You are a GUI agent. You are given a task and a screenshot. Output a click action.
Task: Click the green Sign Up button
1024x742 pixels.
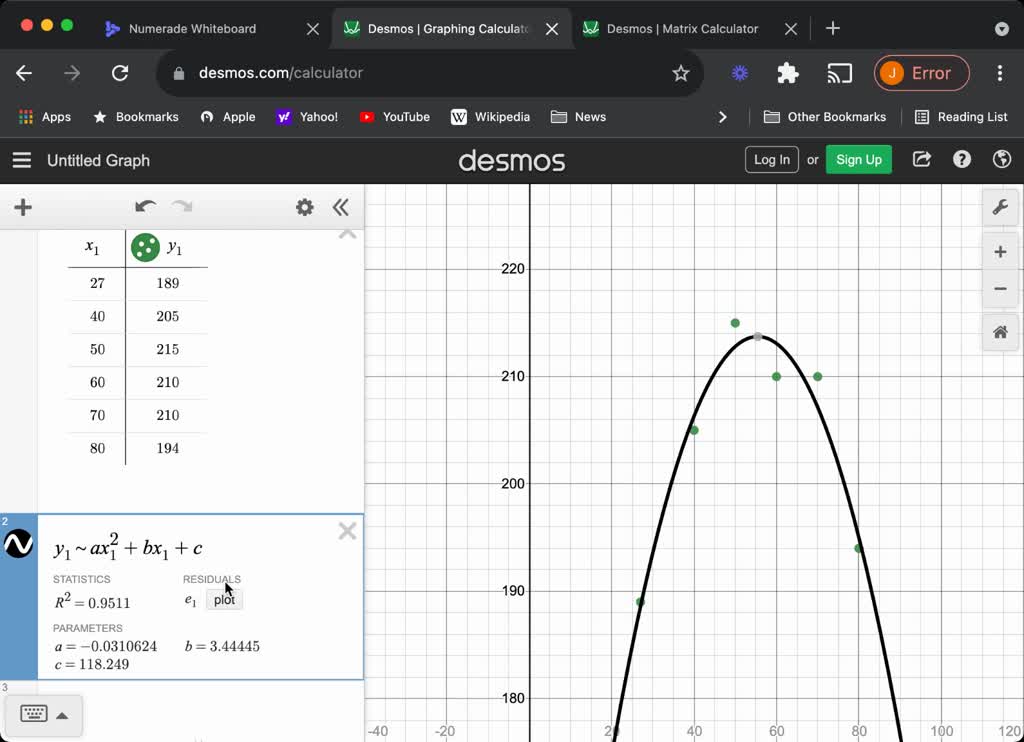tap(858, 160)
